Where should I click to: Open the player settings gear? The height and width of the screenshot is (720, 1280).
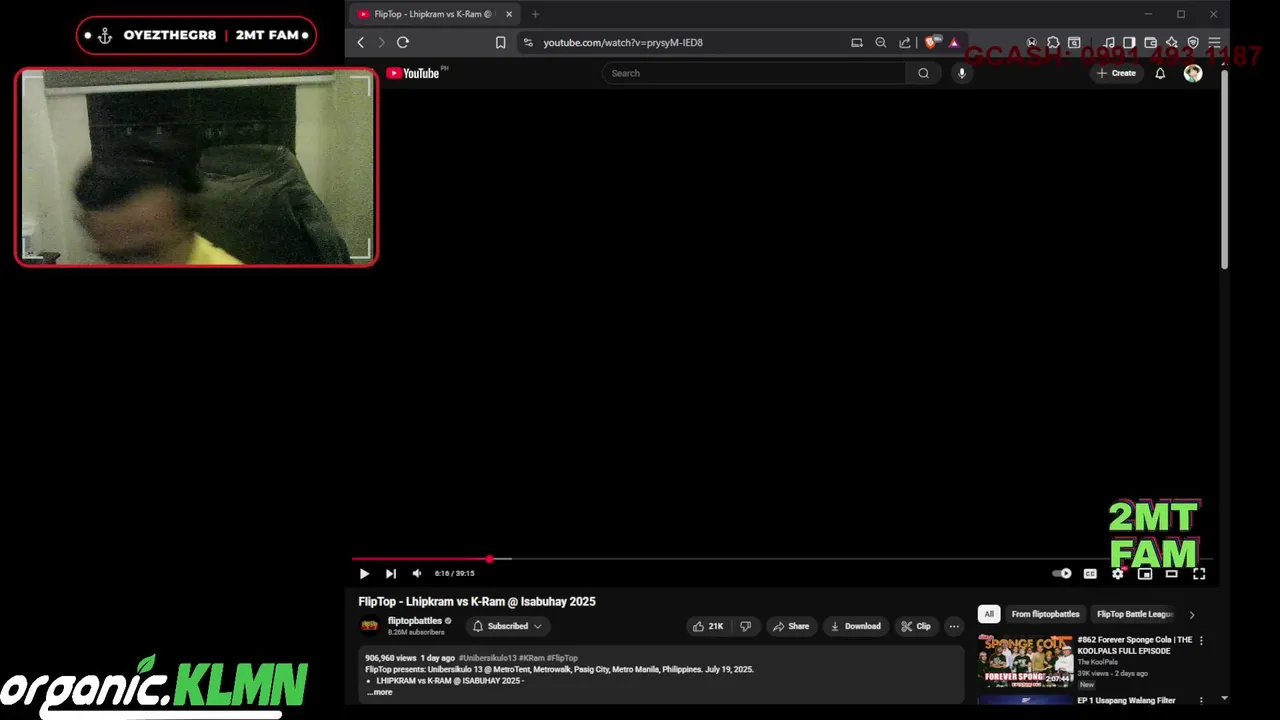click(1118, 574)
